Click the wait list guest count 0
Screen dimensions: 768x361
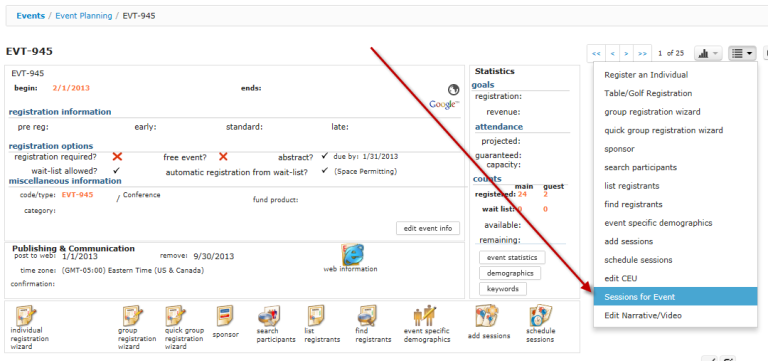tap(546, 209)
